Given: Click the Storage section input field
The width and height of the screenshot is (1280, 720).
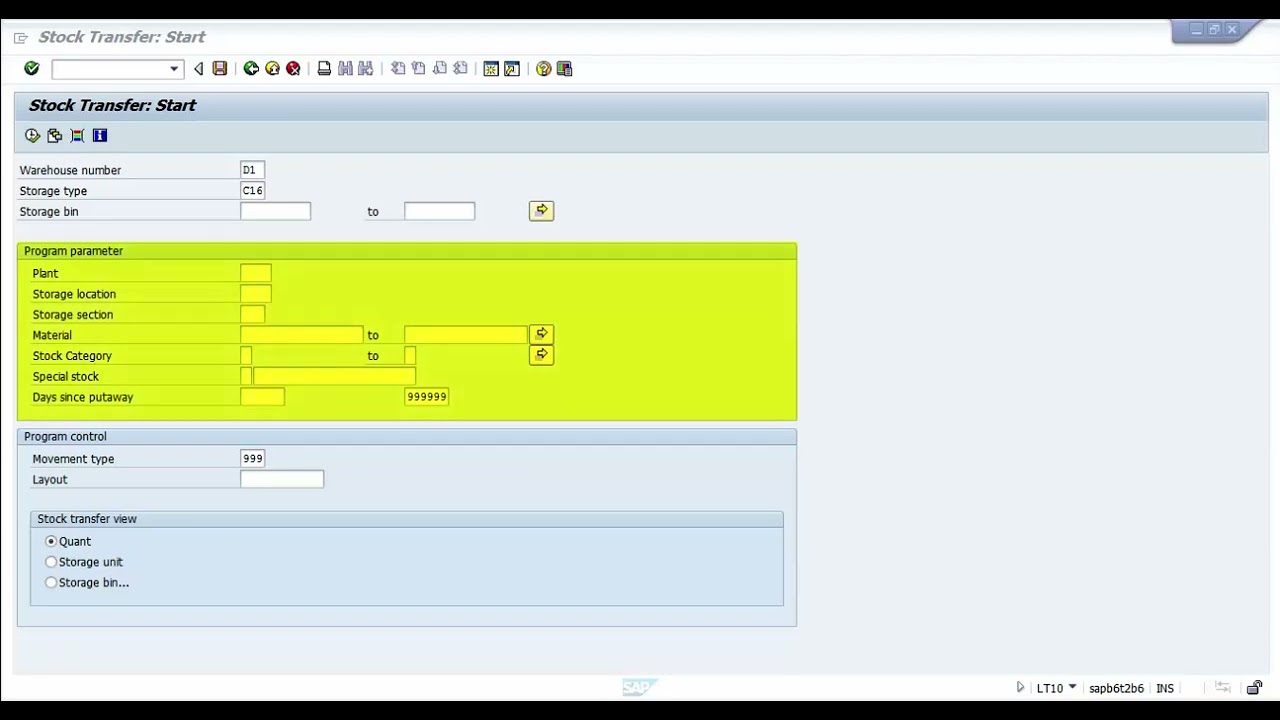Looking at the screenshot, I should coord(252,314).
